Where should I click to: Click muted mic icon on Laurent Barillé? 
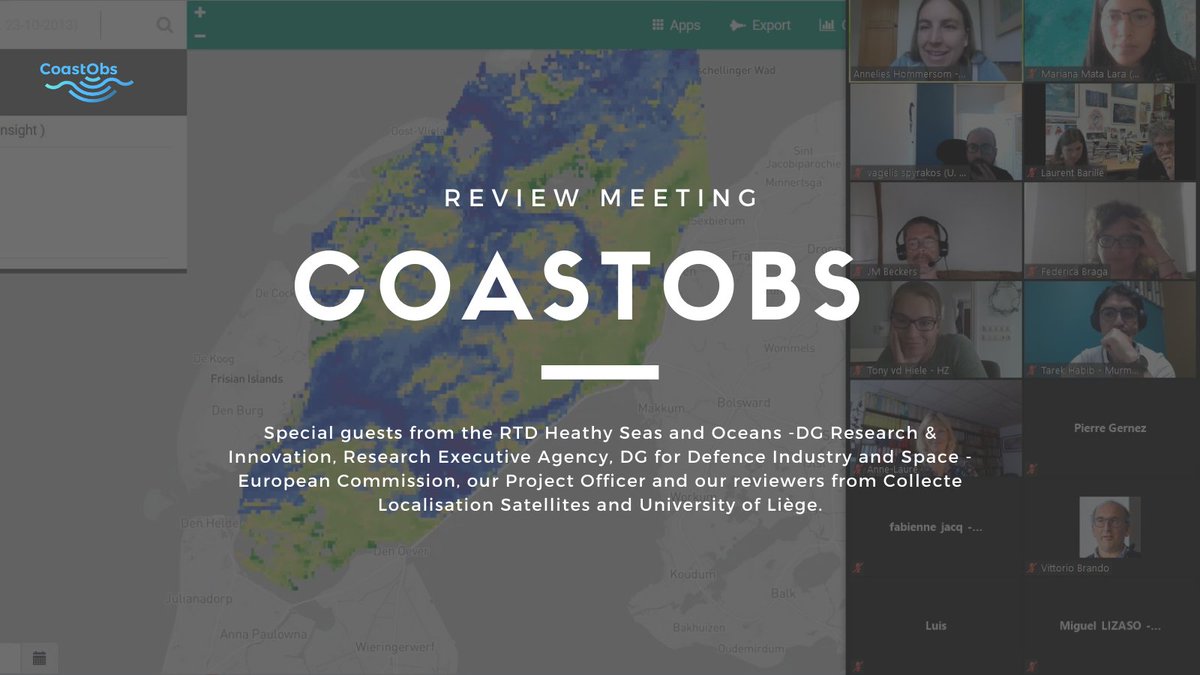pos(1032,173)
